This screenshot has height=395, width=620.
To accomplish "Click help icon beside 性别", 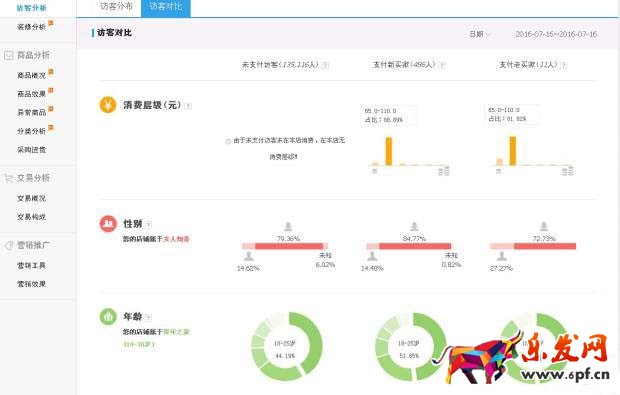I will [148, 225].
